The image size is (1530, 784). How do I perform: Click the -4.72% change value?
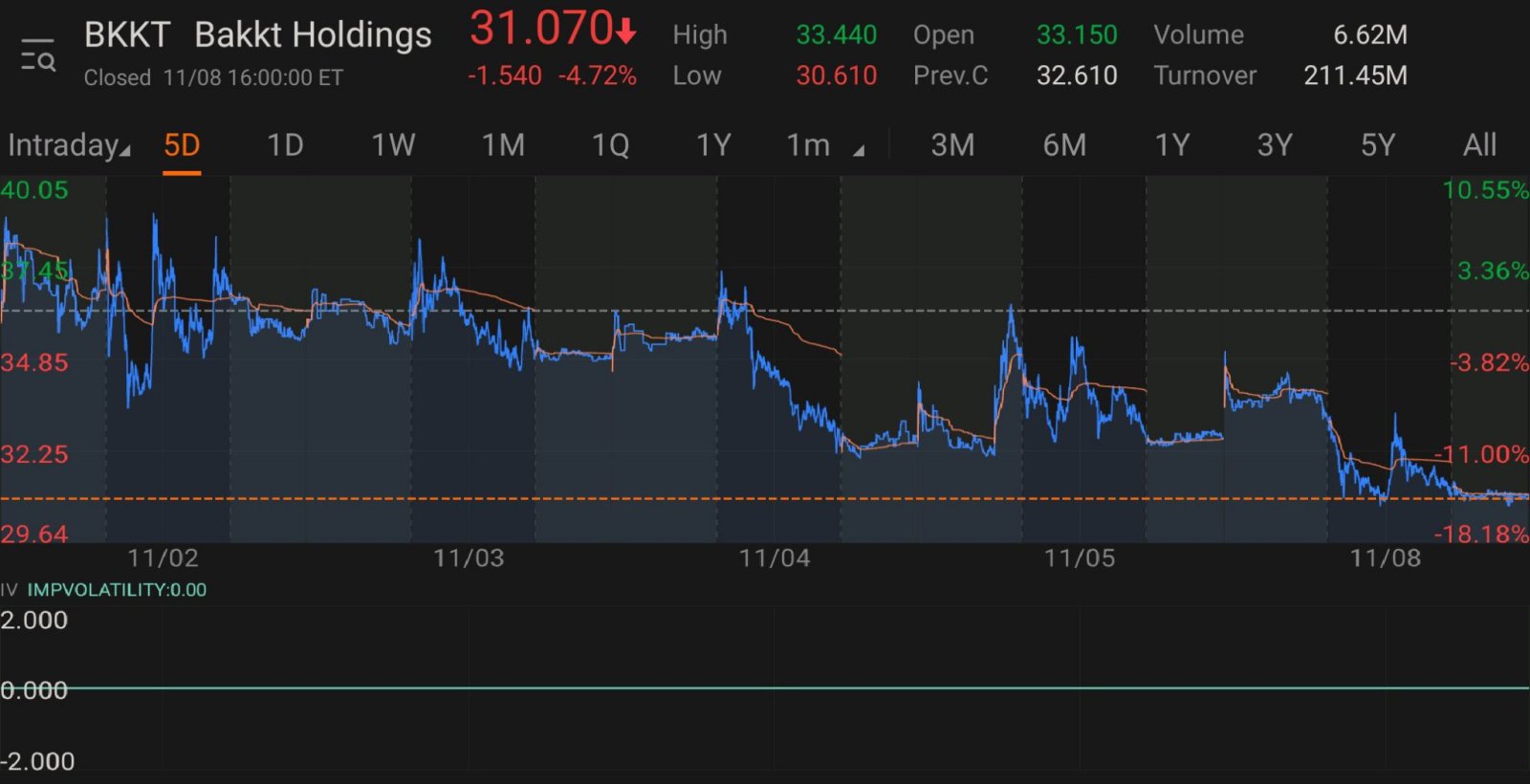tap(598, 76)
